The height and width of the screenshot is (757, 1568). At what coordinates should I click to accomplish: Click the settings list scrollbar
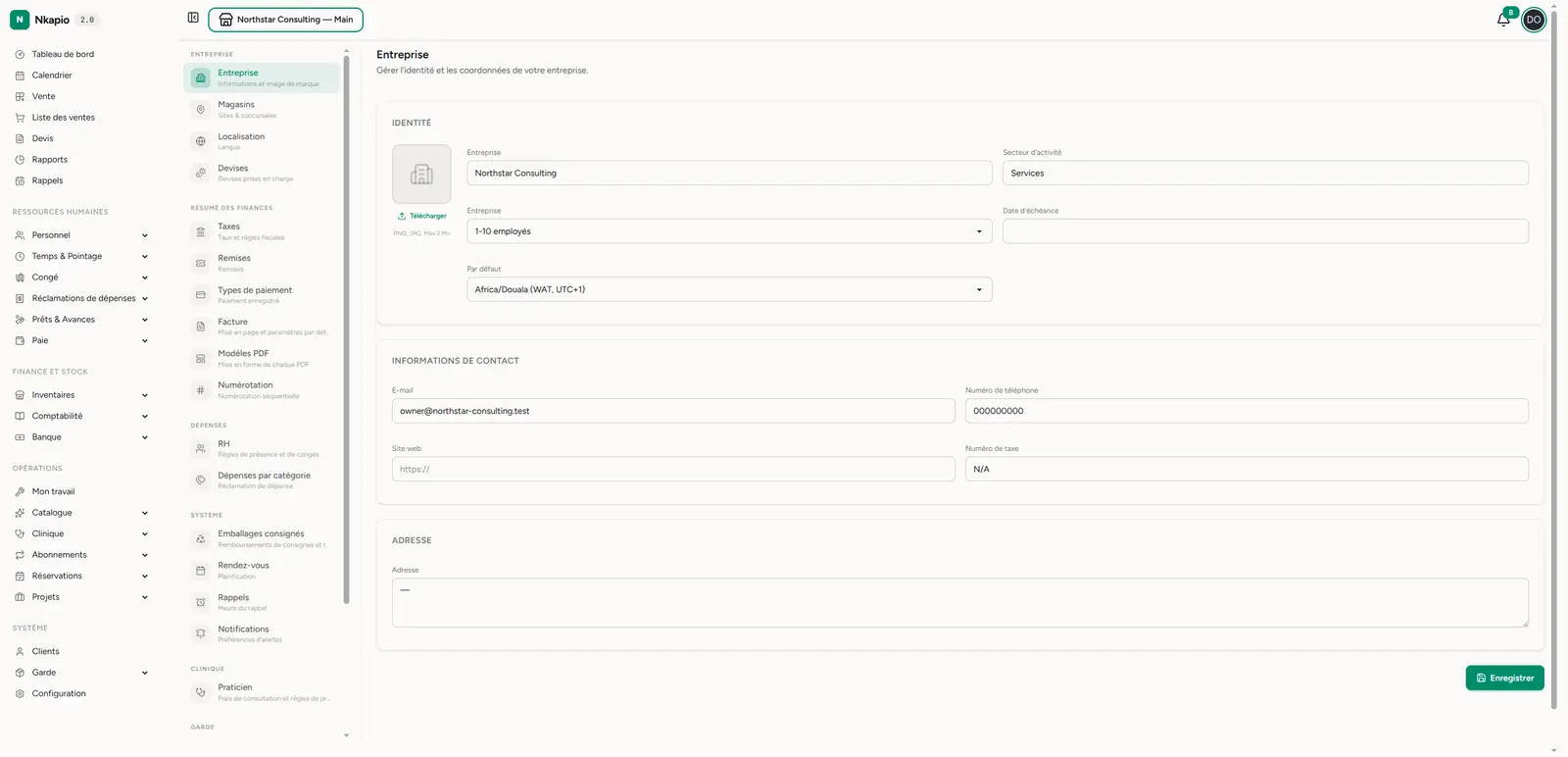346,330
